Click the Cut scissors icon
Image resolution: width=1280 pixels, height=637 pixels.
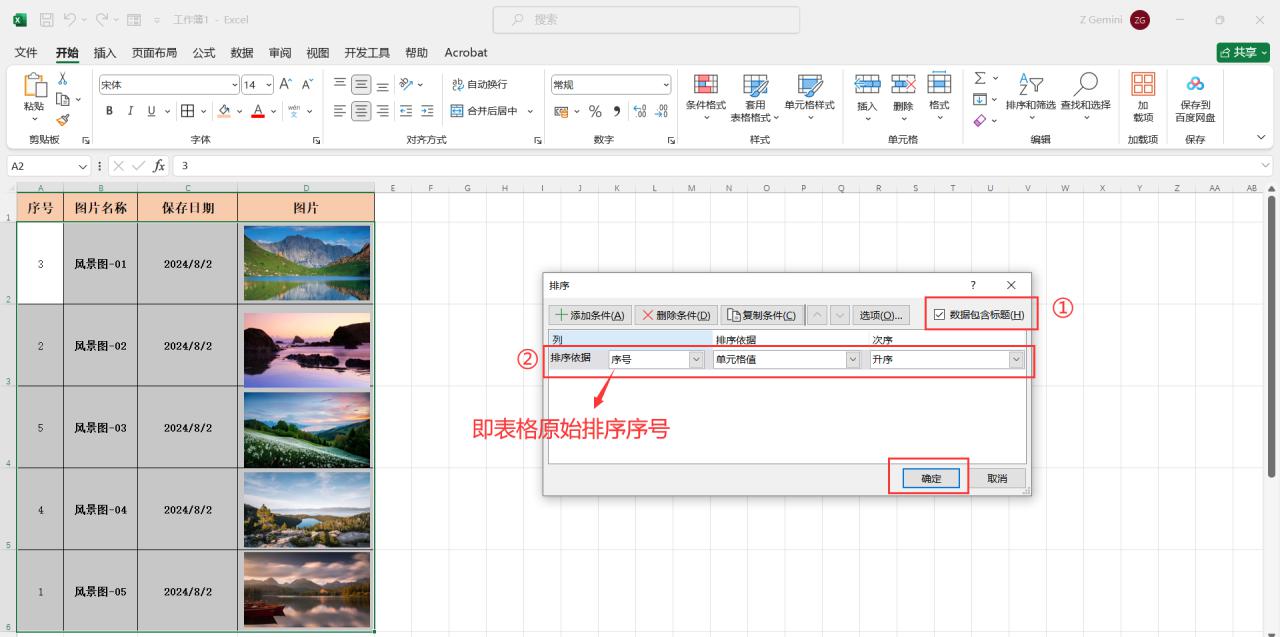tap(62, 79)
